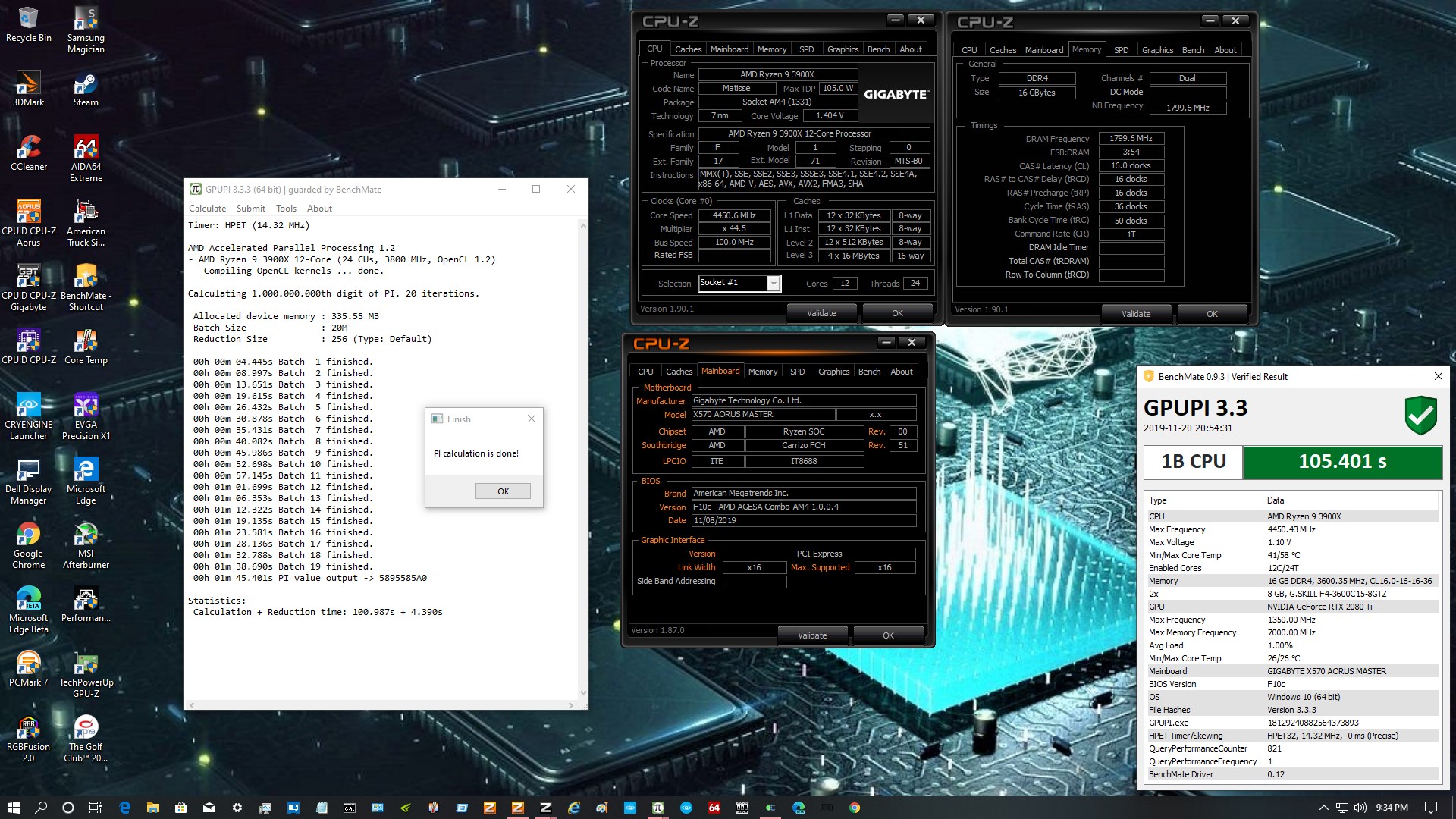Click OK in the Finish dialog
The image size is (1456, 819).
503,491
